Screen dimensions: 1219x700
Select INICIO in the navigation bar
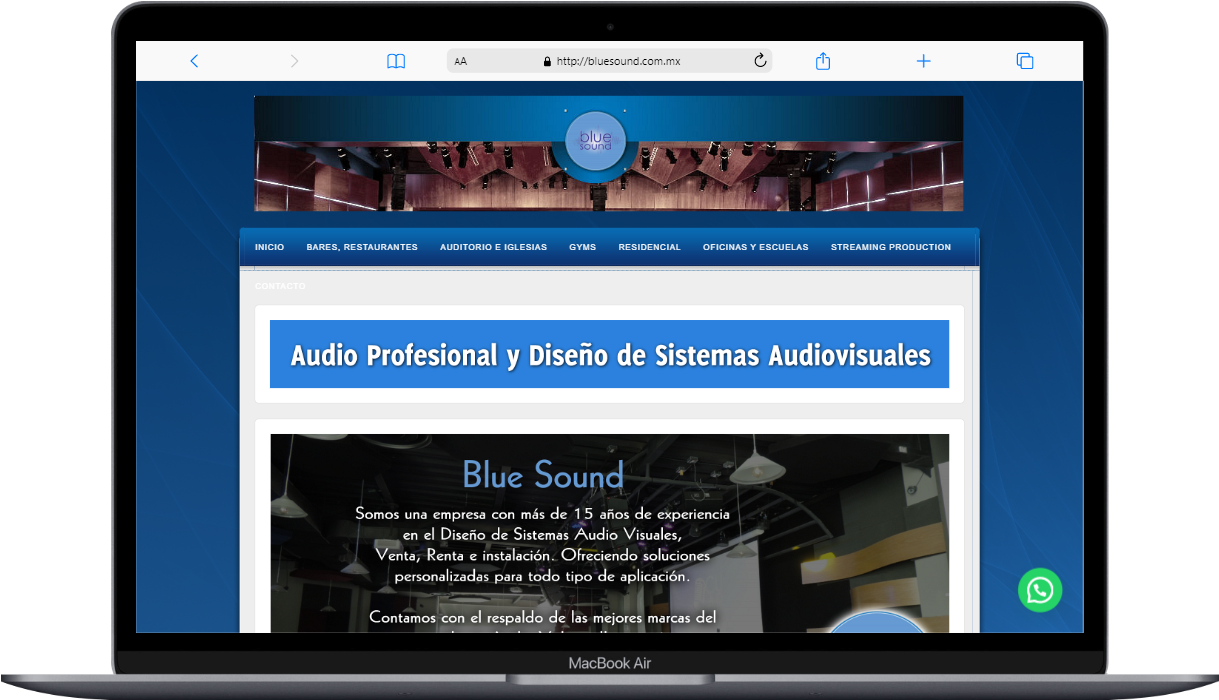pos(269,246)
